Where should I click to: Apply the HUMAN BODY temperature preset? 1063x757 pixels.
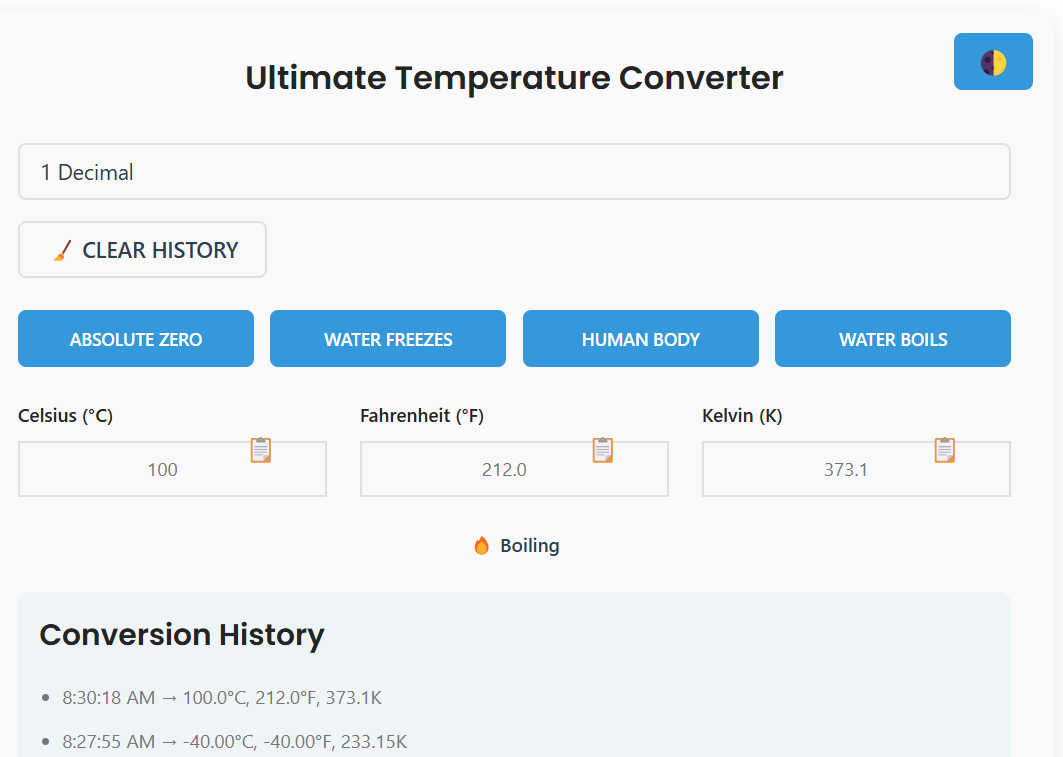click(640, 338)
